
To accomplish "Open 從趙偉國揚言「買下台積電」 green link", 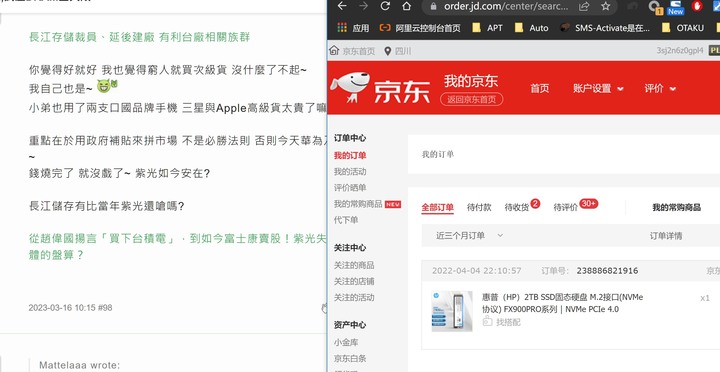I will 177,247.
